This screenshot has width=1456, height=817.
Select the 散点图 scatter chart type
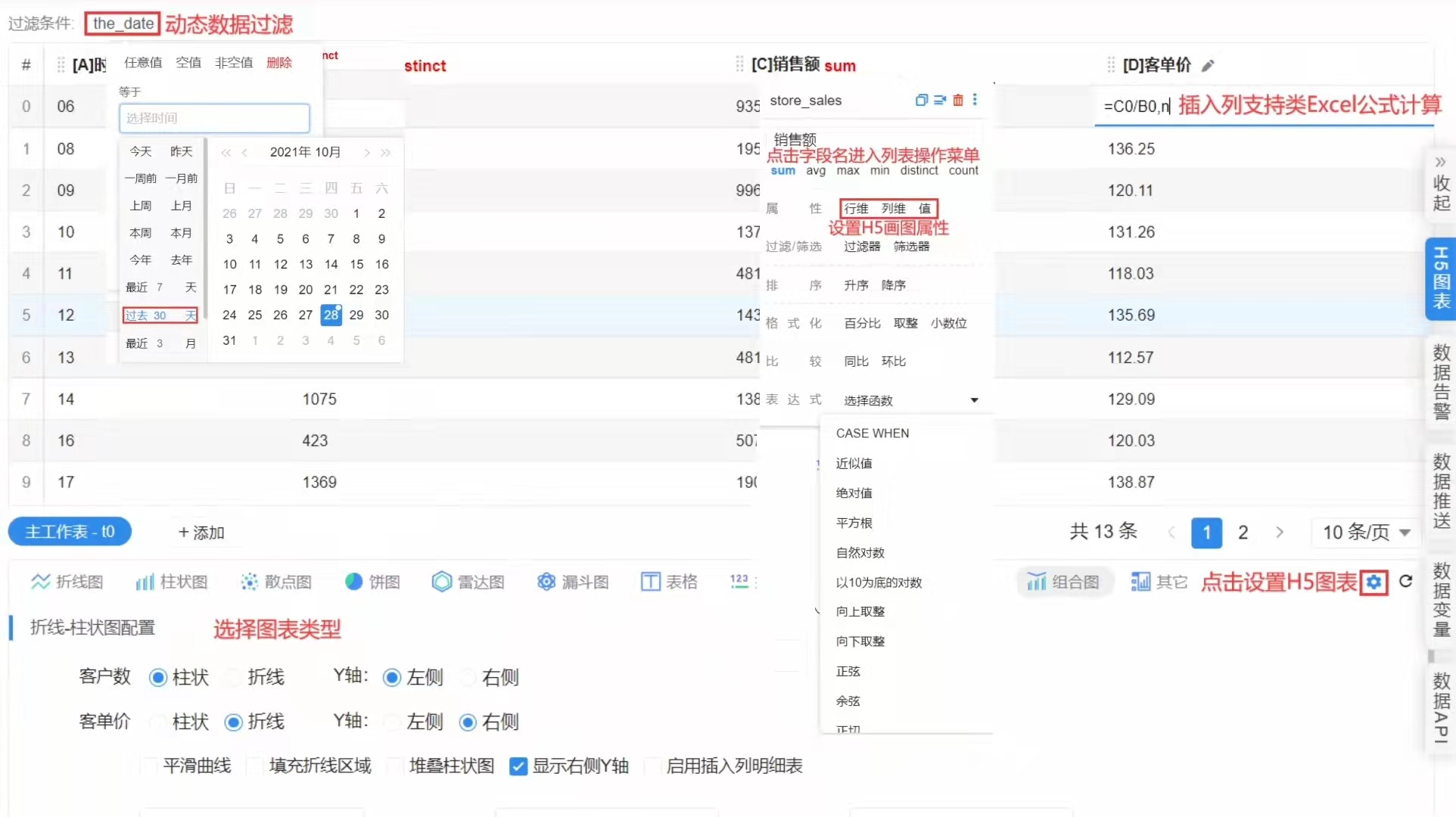pos(276,582)
